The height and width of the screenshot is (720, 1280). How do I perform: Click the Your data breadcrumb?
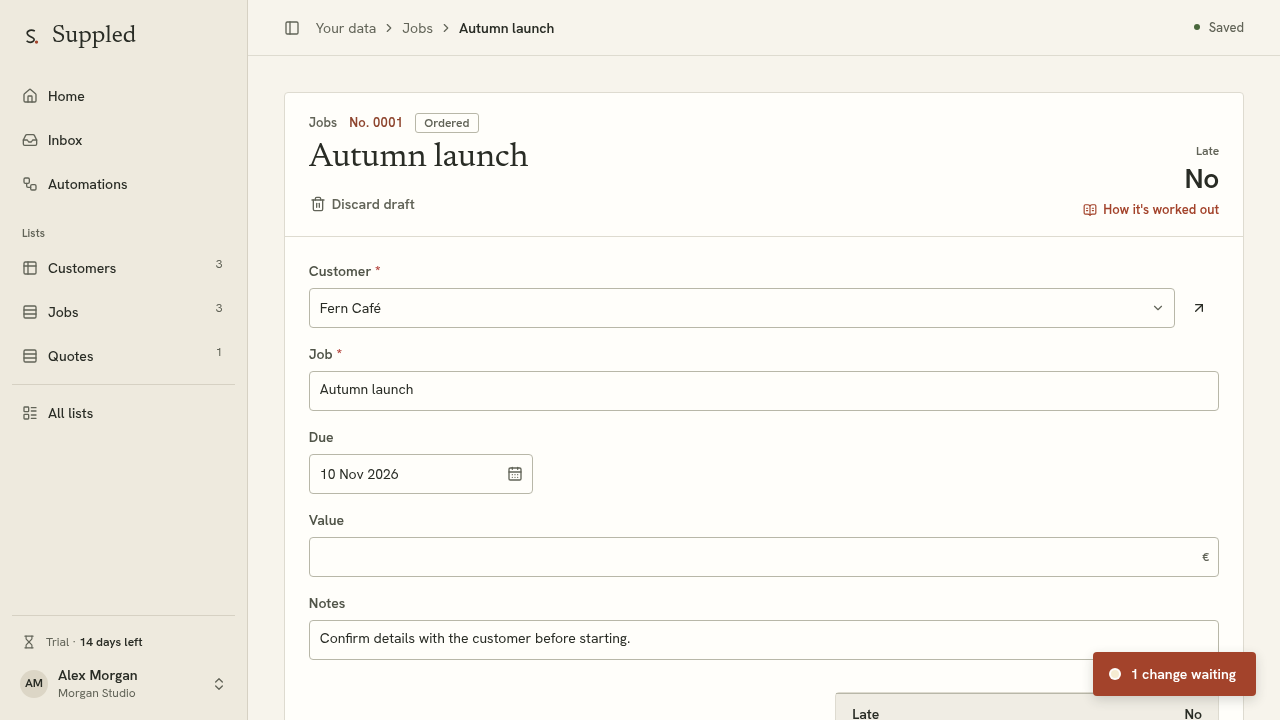[346, 28]
